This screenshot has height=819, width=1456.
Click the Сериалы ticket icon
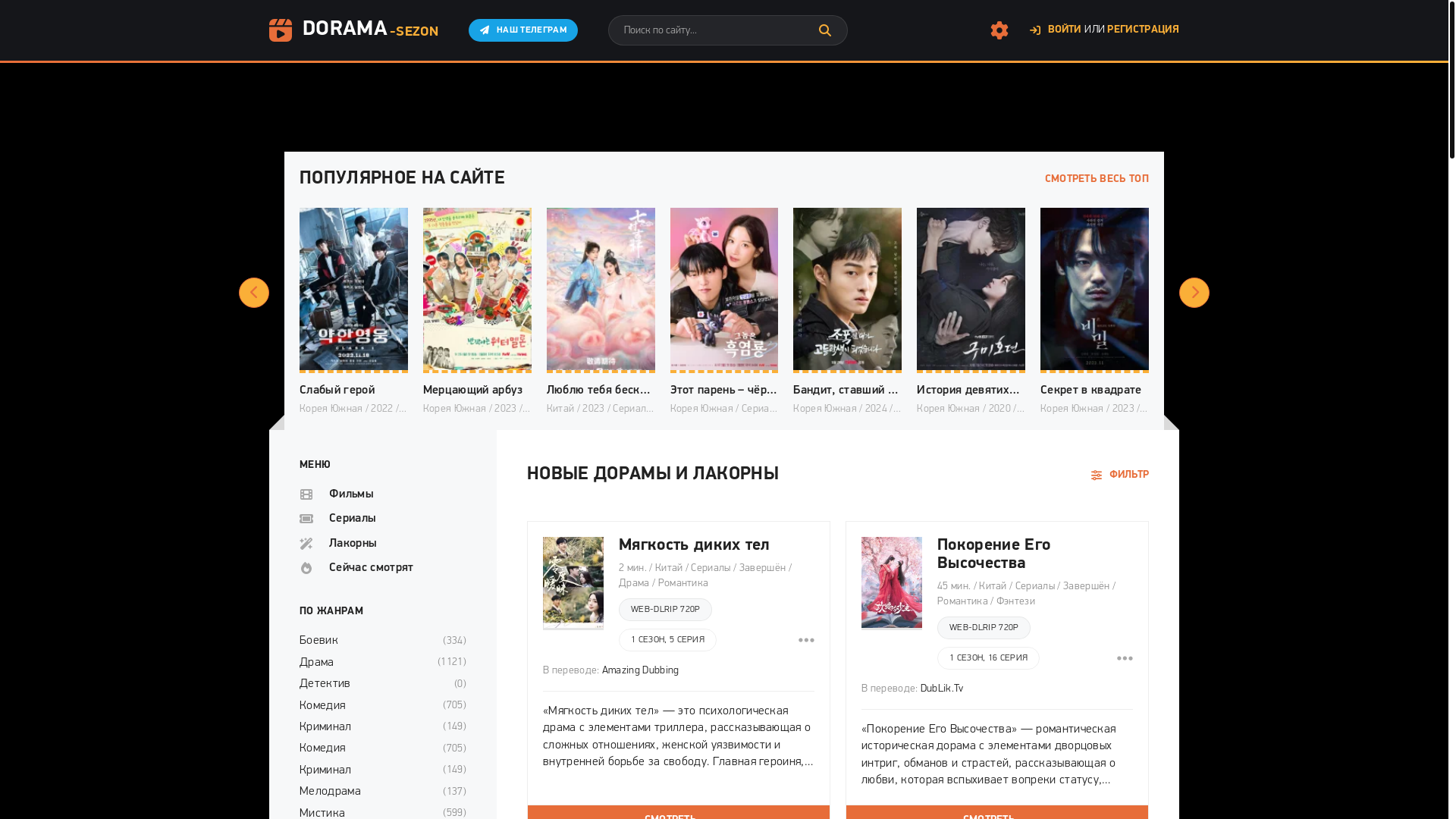[x=306, y=519]
